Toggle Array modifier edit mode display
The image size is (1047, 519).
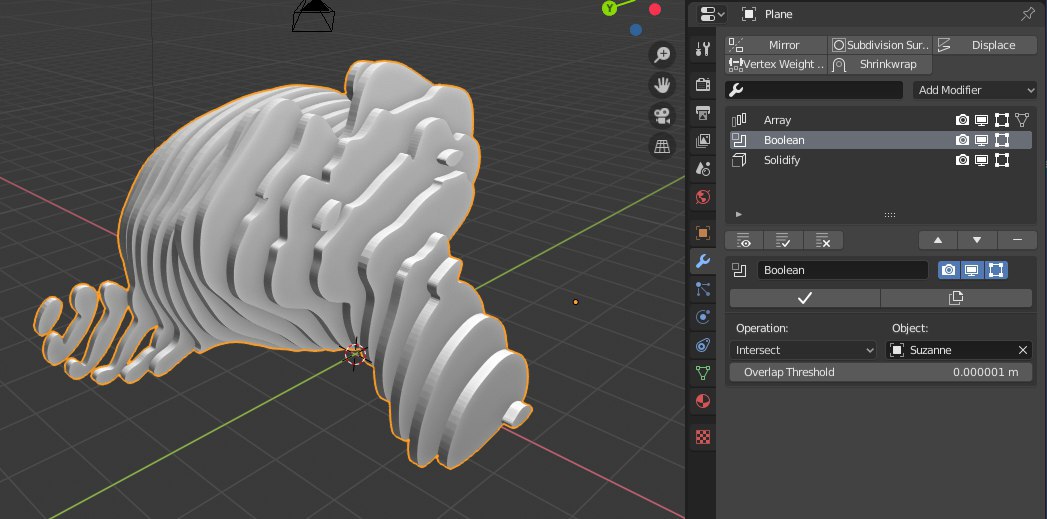tap(1002, 120)
